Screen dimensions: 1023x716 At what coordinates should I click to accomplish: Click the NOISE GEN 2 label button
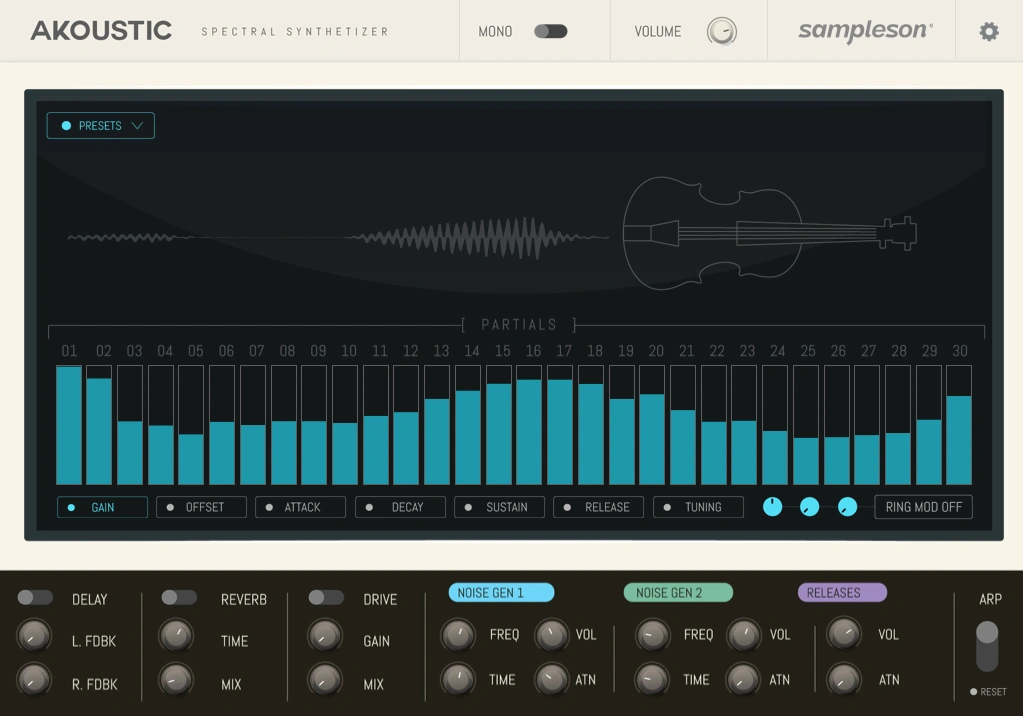pyautogui.click(x=679, y=593)
